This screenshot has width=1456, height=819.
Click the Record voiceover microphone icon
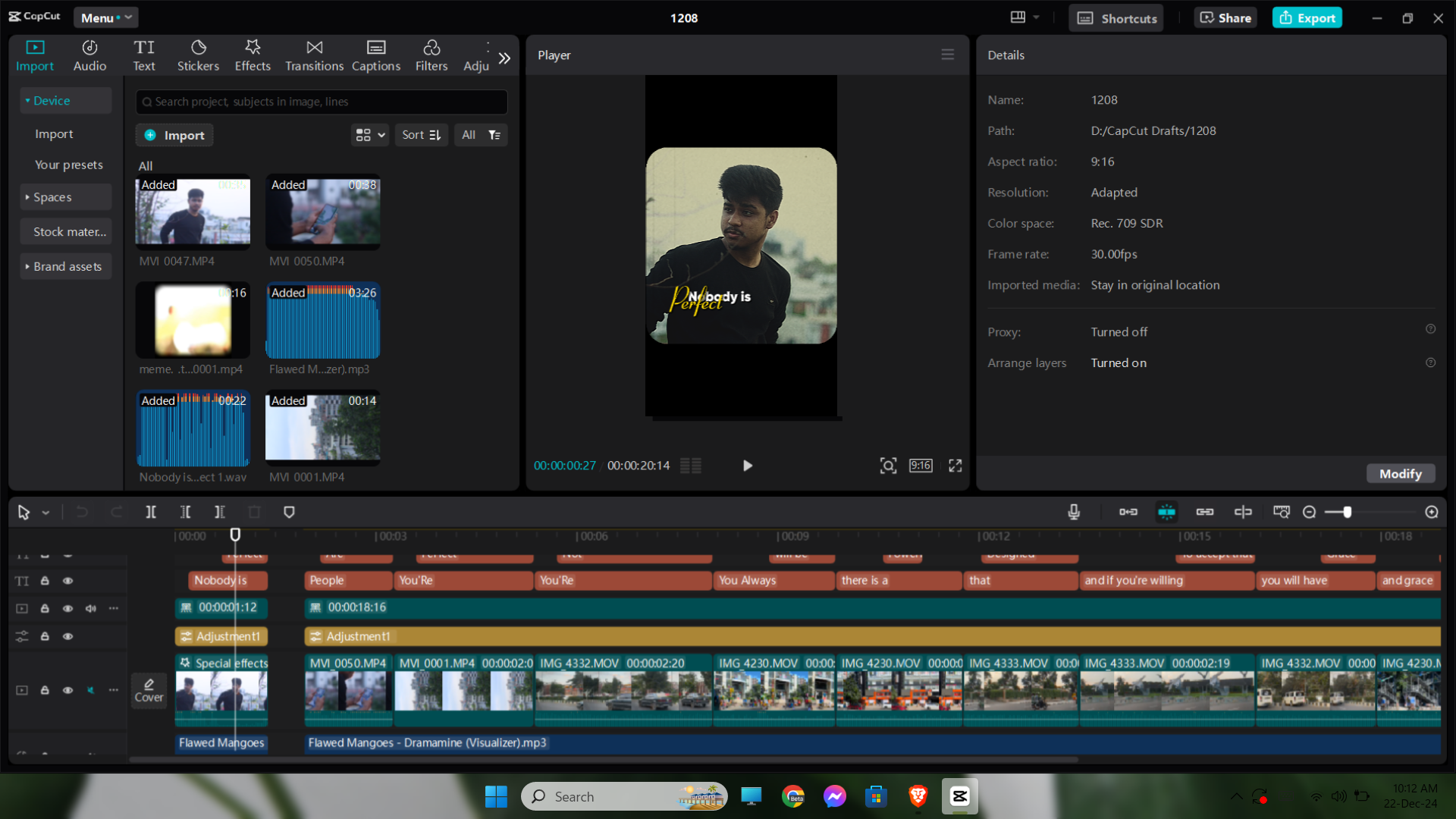pos(1074,513)
